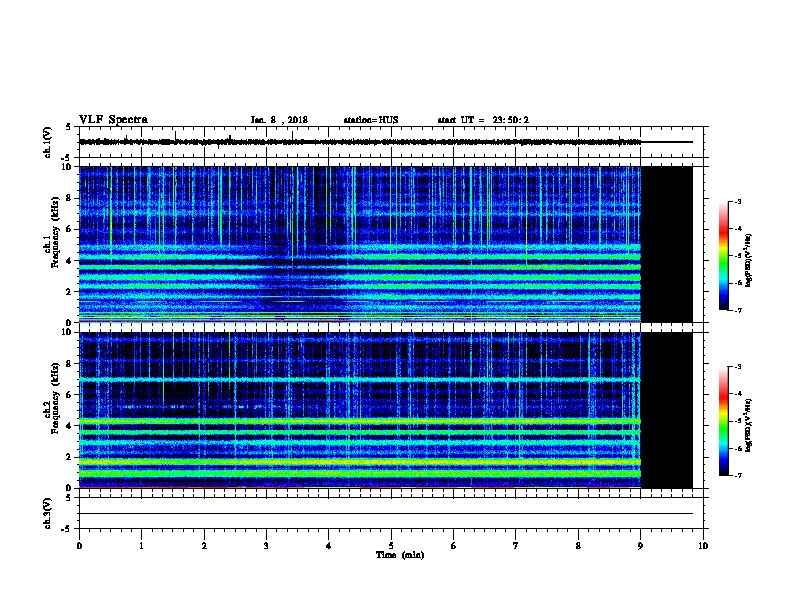Image resolution: width=792 pixels, height=612 pixels.
Task: Click the black no-data block in ch.2 spectrogram
Action: tap(667, 410)
